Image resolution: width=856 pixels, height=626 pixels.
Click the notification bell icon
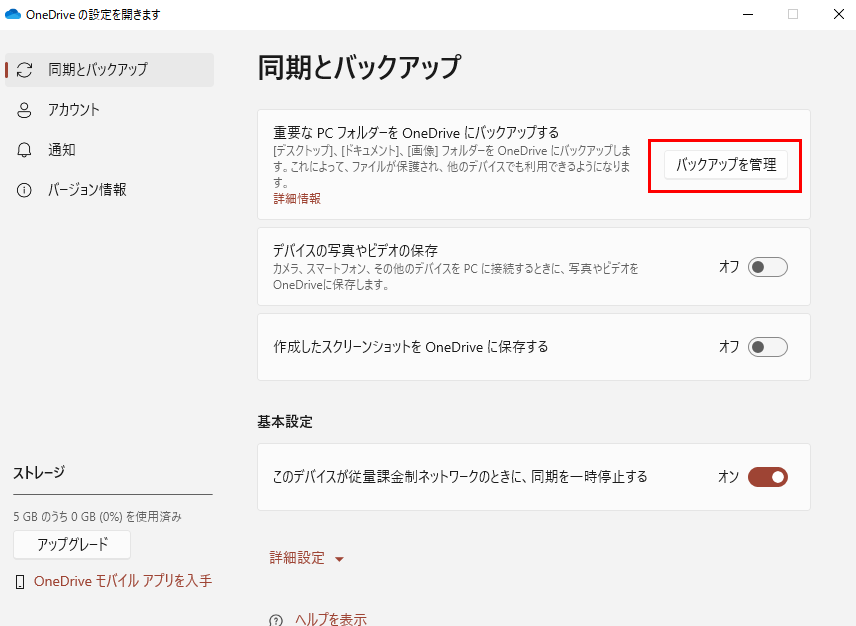pos(24,150)
